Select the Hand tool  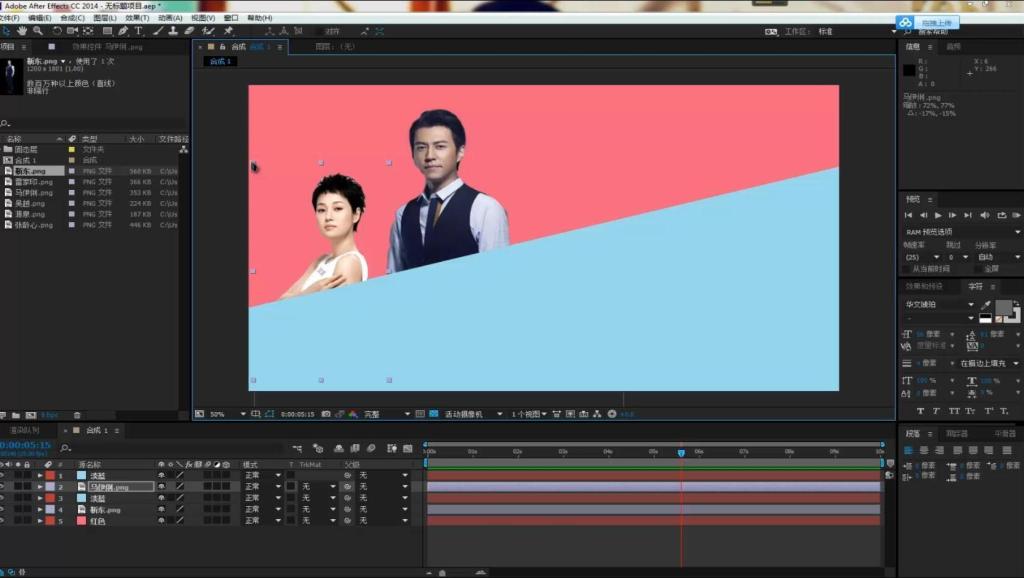[22, 31]
